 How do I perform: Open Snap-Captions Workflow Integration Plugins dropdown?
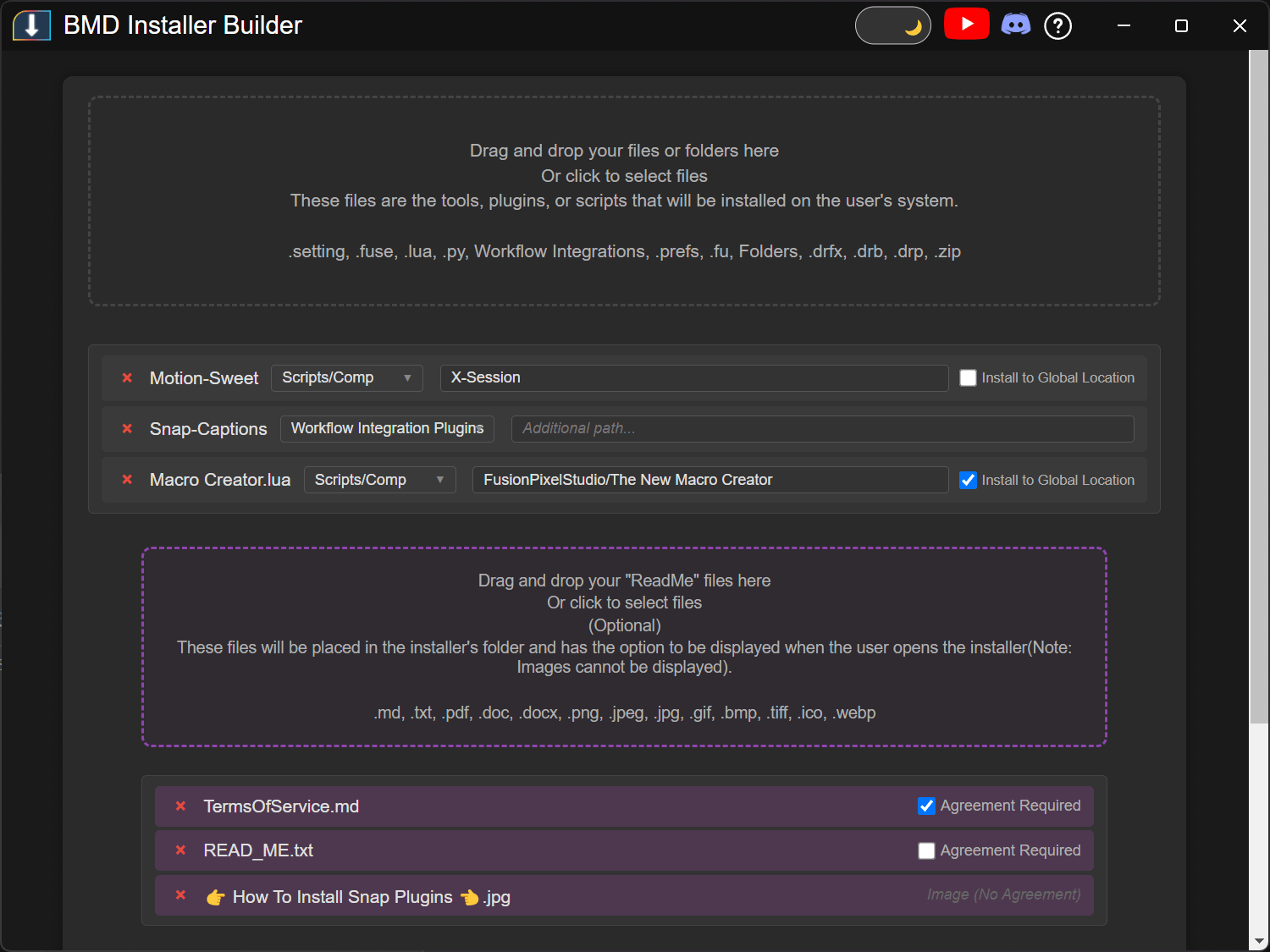[387, 429]
